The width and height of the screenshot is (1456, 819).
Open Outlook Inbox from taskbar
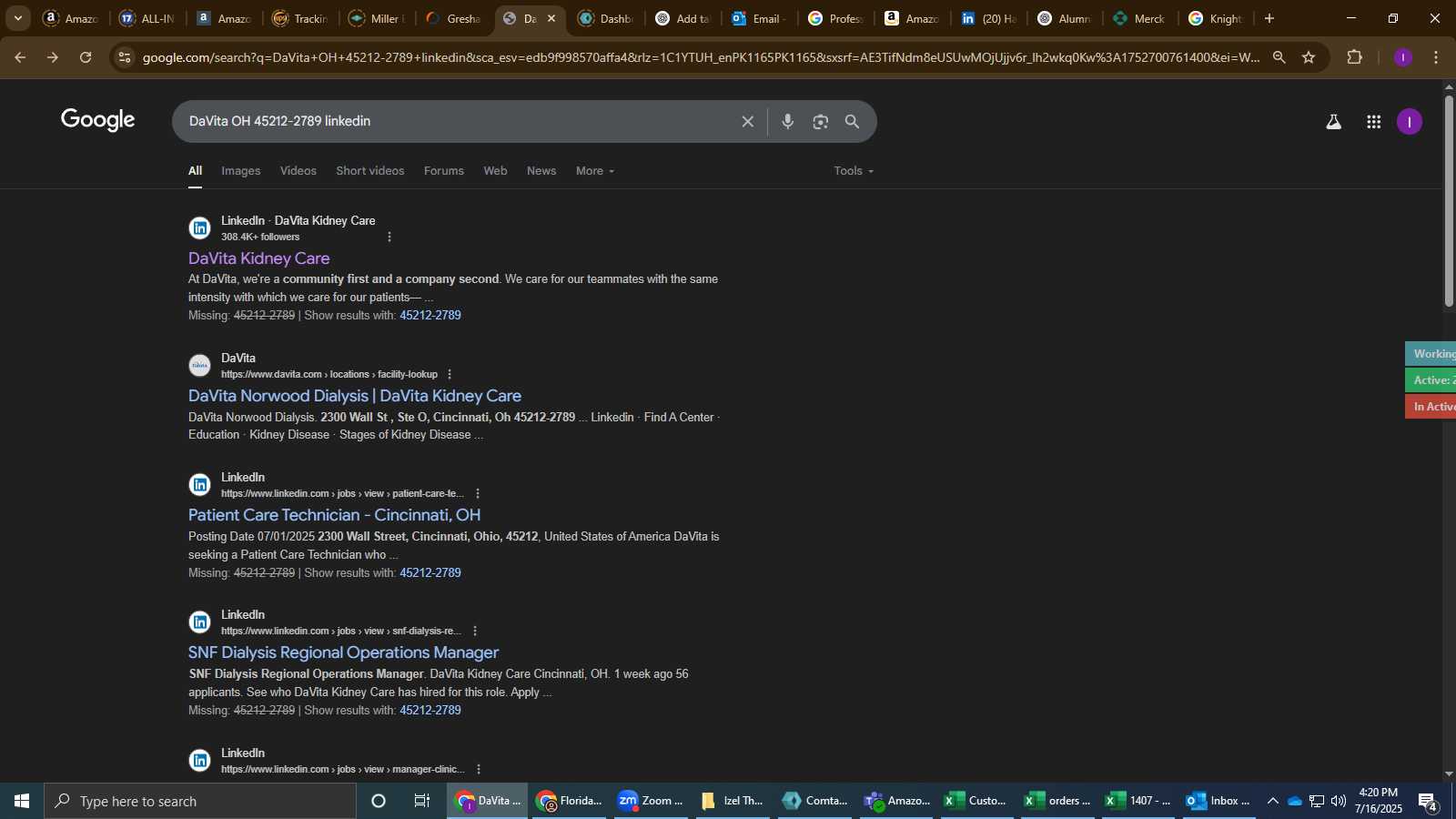click(1218, 802)
